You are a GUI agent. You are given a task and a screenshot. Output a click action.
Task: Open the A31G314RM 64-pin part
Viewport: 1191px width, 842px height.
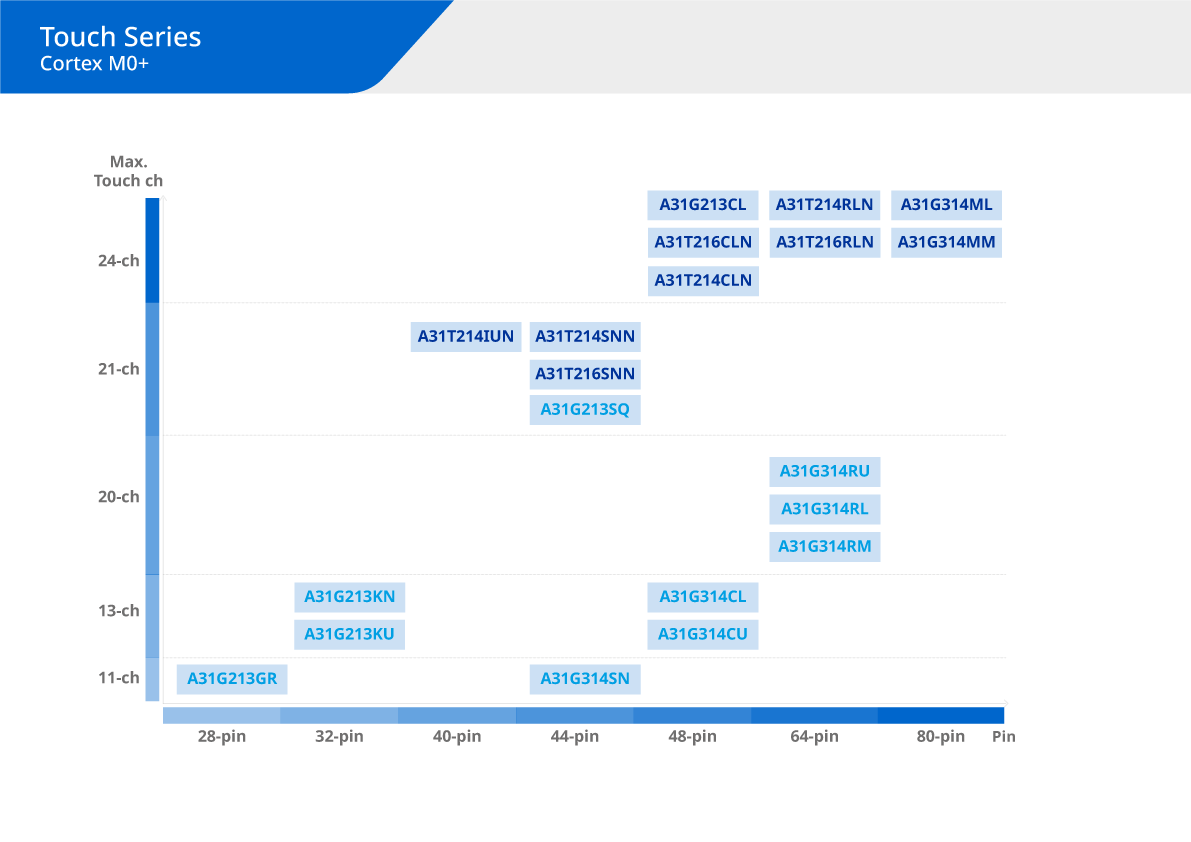[x=824, y=546]
